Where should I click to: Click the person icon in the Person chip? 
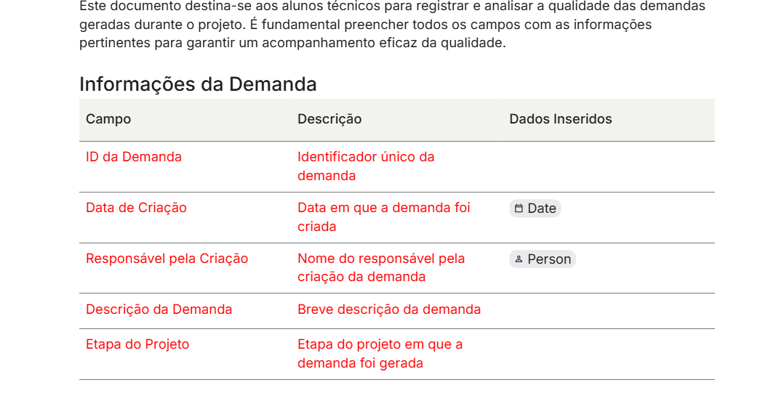(x=519, y=259)
